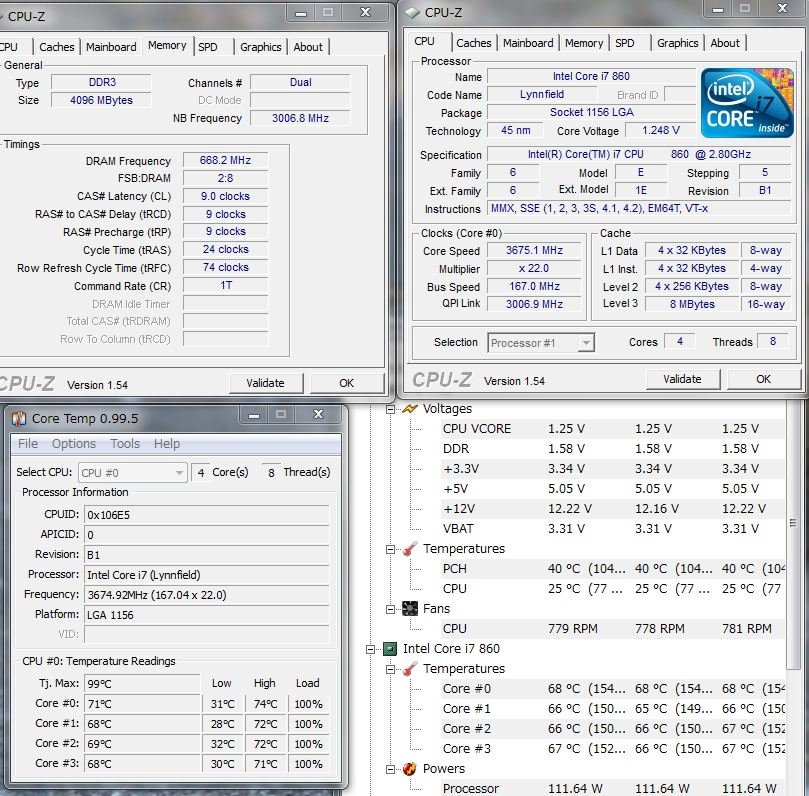Open the SPD tab in right CPU-Z window
Image resolution: width=809 pixels, height=796 pixels.
pyautogui.click(x=625, y=43)
